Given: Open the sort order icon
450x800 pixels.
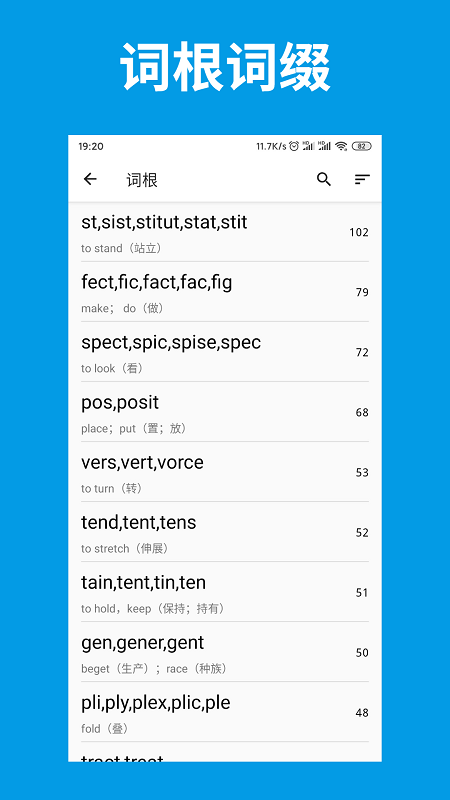Looking at the screenshot, I should [362, 179].
